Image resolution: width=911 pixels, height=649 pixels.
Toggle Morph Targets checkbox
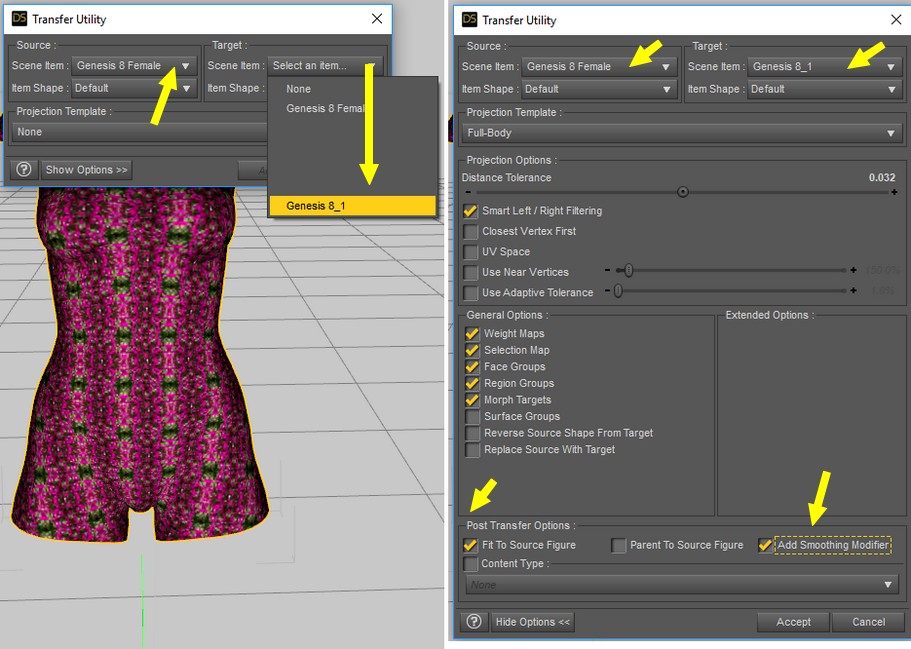472,400
